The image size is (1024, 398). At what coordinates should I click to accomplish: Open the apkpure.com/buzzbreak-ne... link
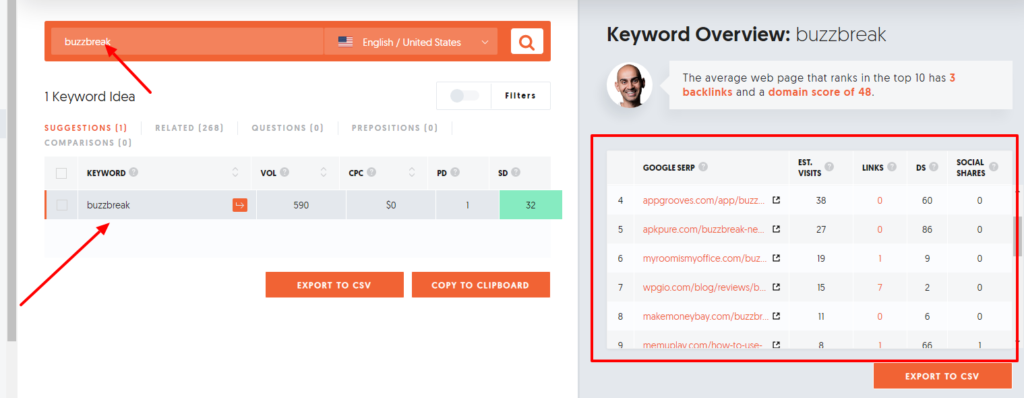[704, 229]
